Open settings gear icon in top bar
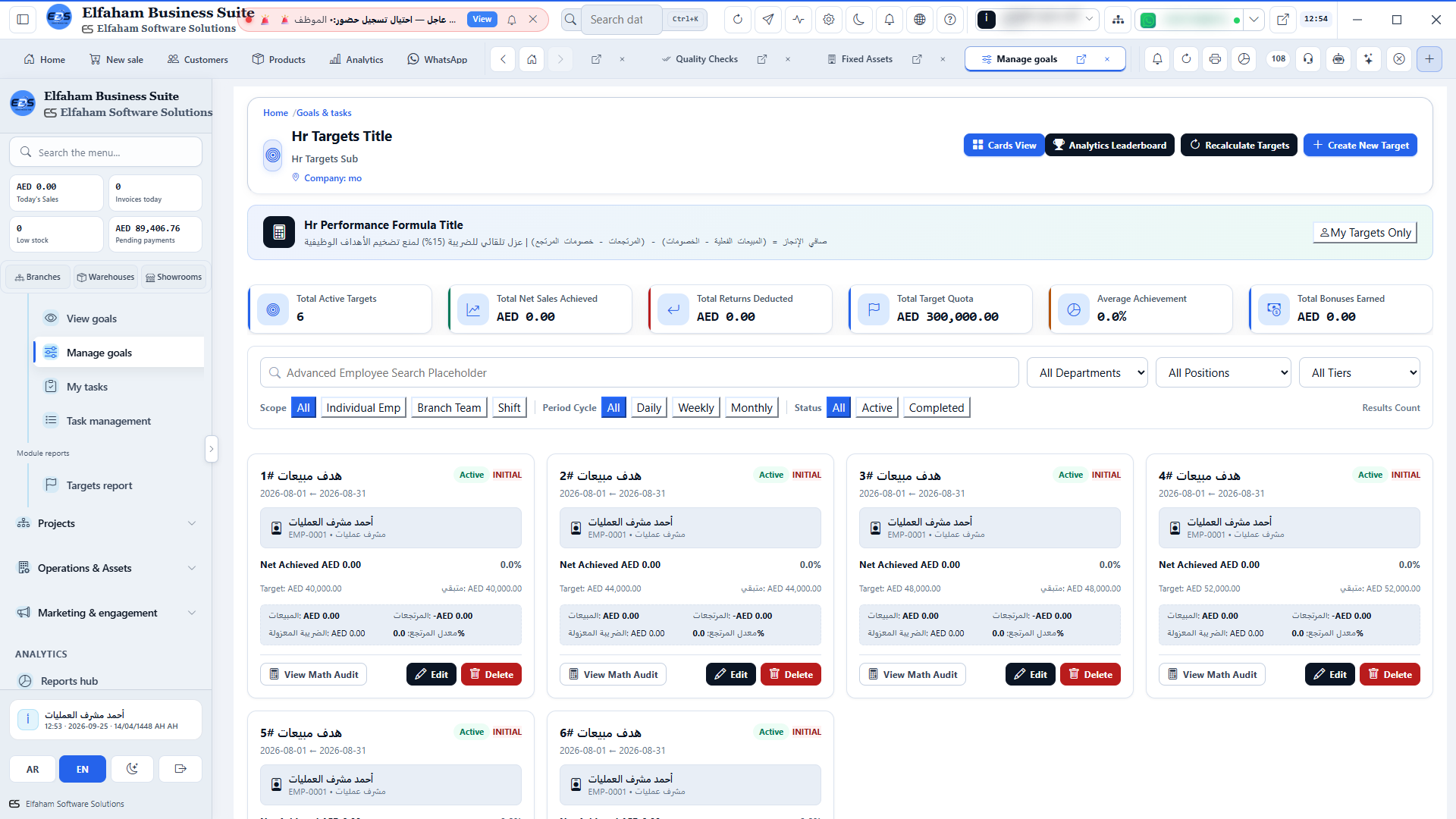The image size is (1456, 819). 829,20
